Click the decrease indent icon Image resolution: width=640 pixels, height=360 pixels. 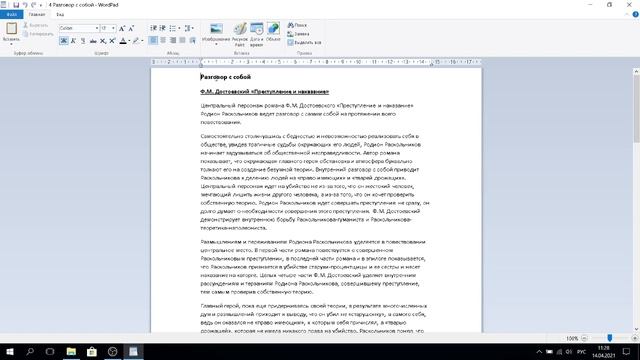[x=153, y=28]
